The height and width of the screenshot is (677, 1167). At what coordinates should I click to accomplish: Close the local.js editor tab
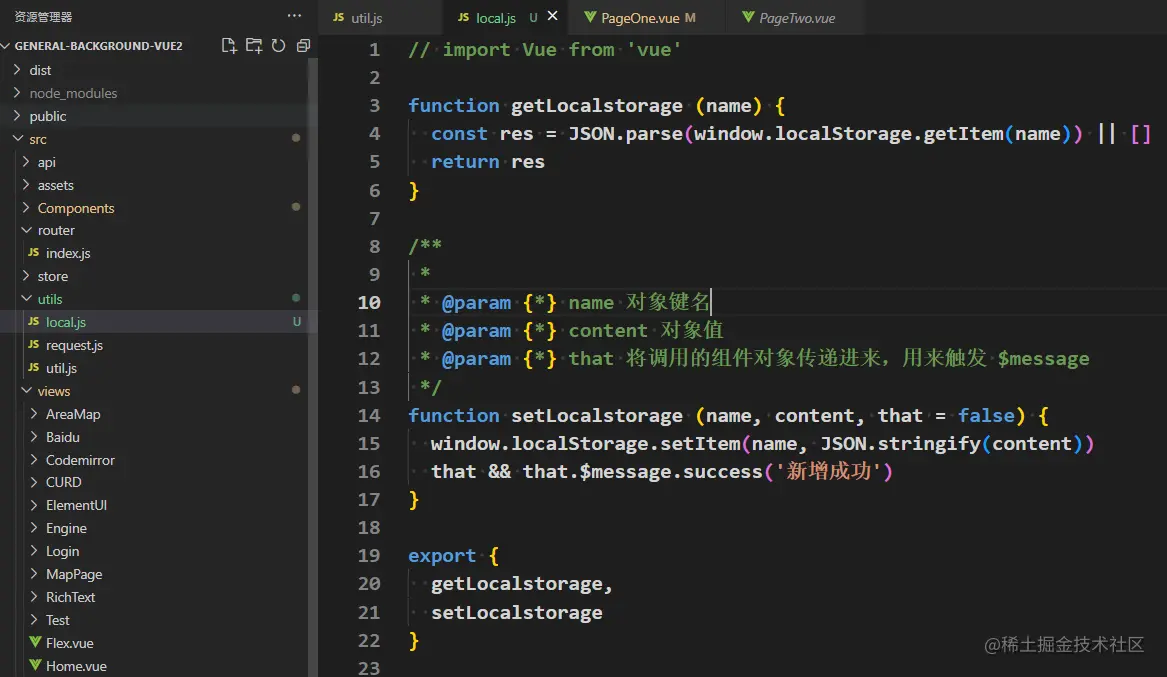553,17
